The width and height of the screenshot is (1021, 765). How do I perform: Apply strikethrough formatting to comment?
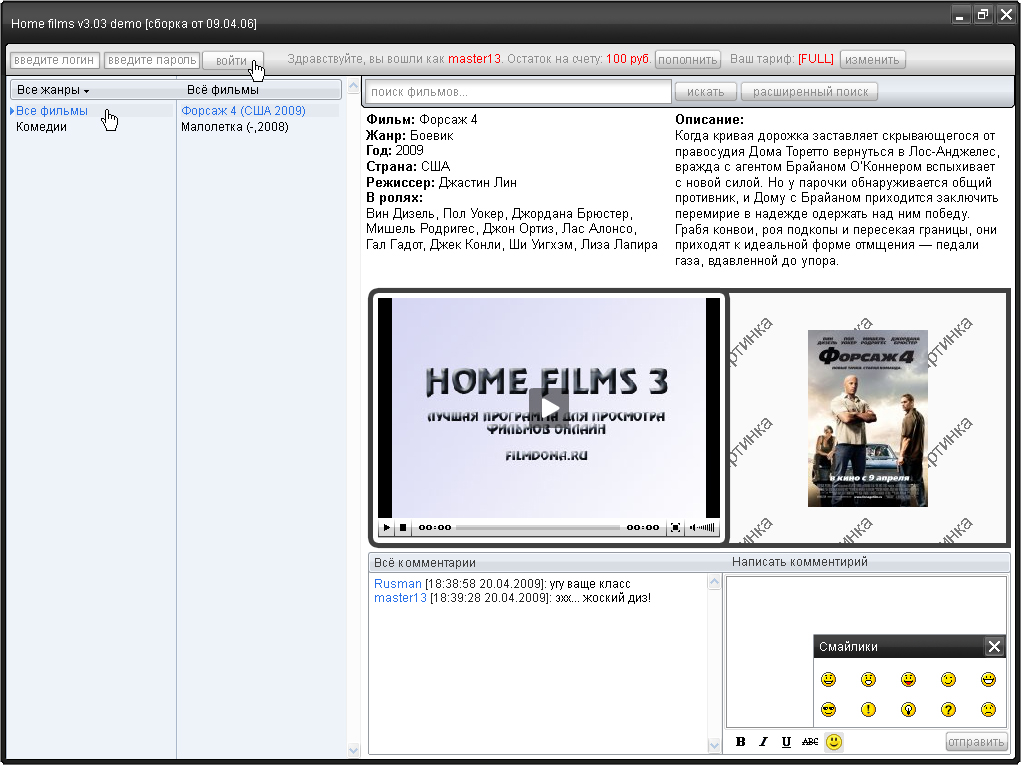point(810,742)
